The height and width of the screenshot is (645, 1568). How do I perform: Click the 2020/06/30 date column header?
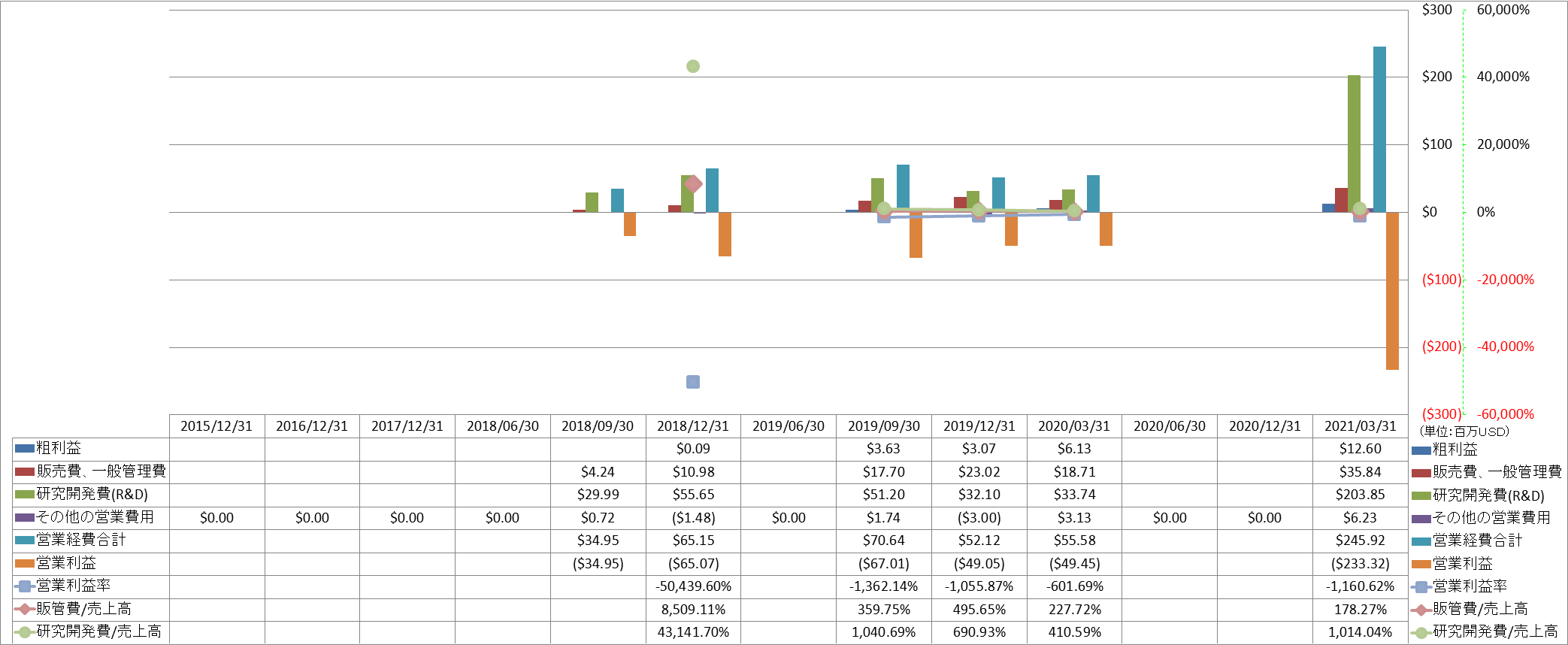pyautogui.click(x=1170, y=426)
